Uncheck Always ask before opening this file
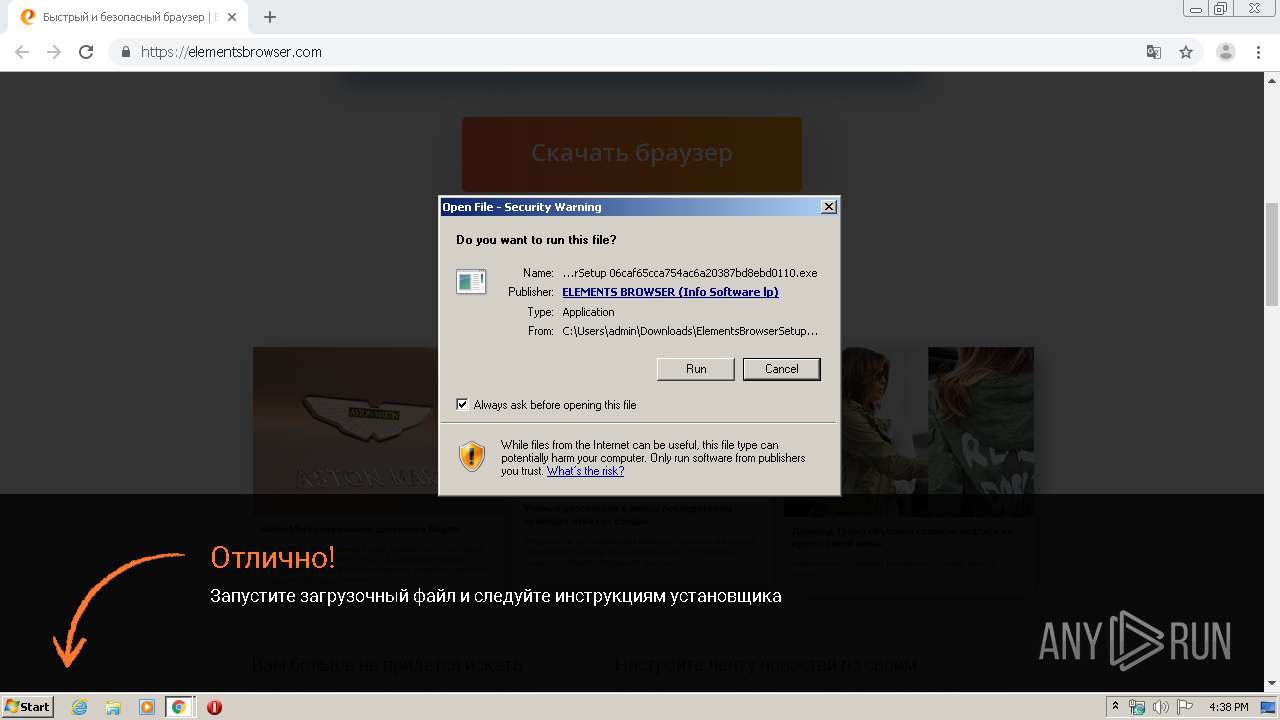Screen dimensions: 1280x720 click(462, 405)
